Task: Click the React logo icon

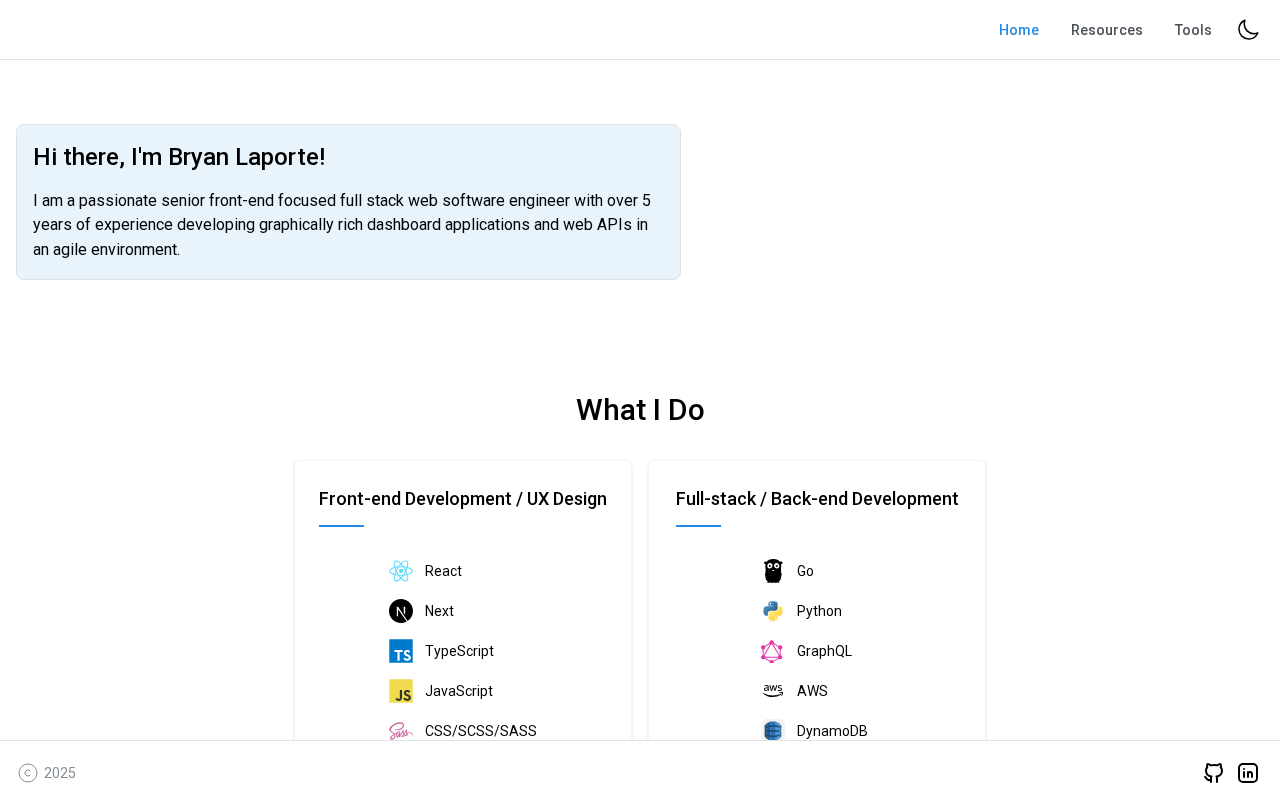Action: click(401, 571)
